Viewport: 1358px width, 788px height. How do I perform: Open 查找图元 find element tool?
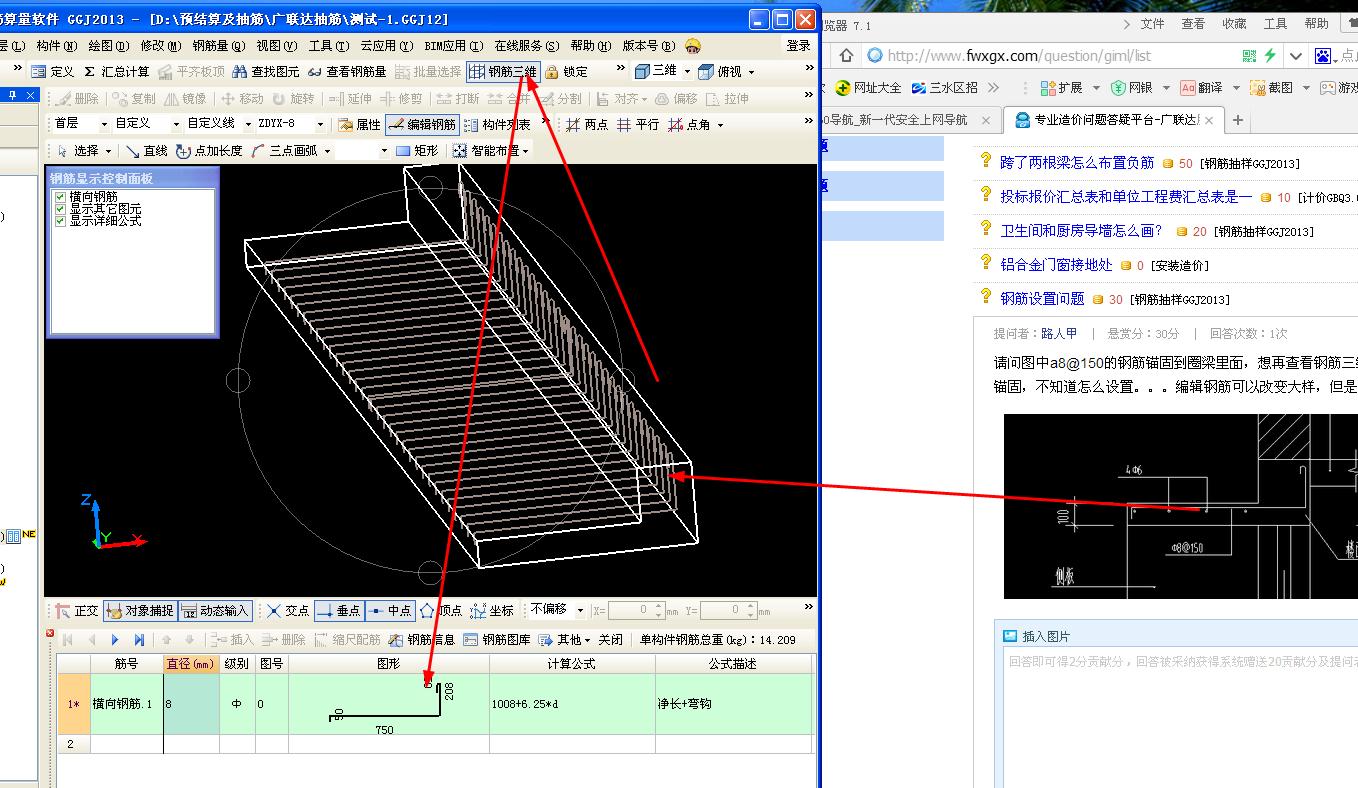tap(266, 72)
